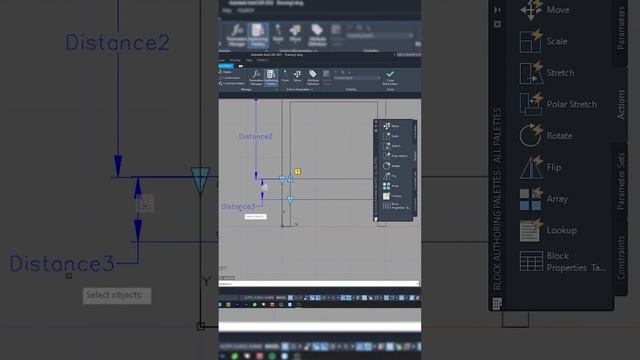Click Array in enlarged background palette
This screenshot has width=640, height=360.
click(x=544, y=199)
